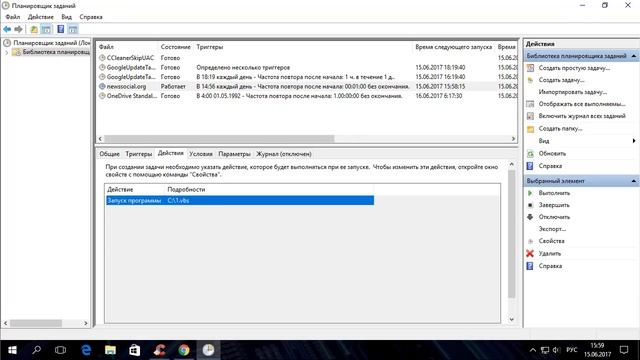Image resolution: width=640 pixels, height=360 pixels.
Task: Open the Справка menu in menu bar
Action: (x=91, y=17)
